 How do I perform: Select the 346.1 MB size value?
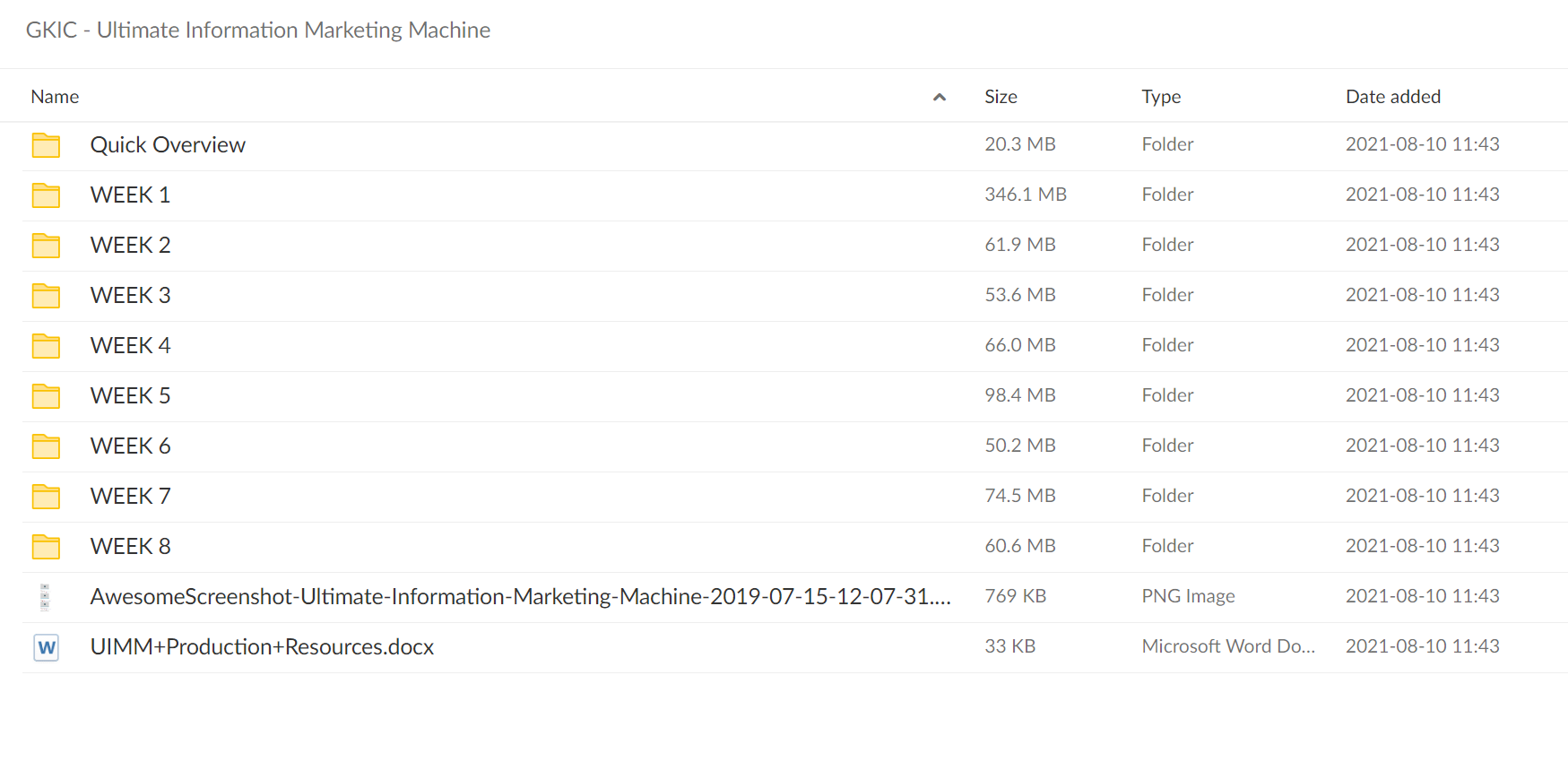click(1026, 195)
